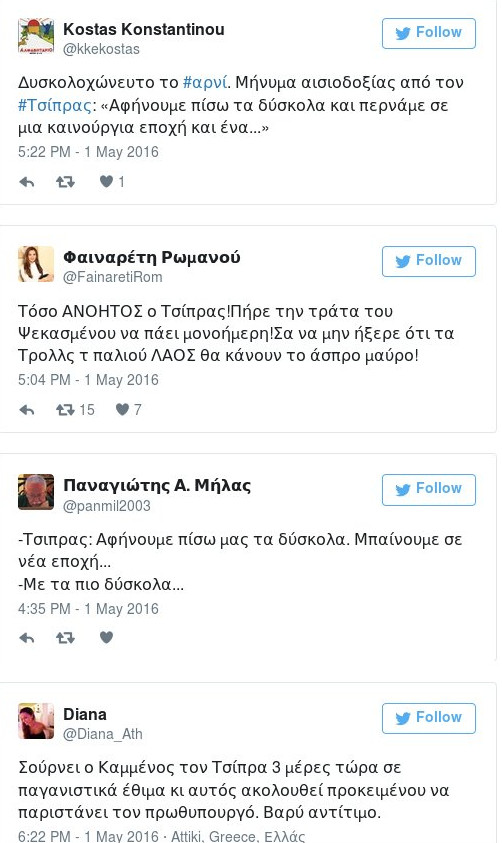Reply to Παναγιώτης Α. Μήλας's tweet
The image size is (502, 843).
tap(27, 638)
